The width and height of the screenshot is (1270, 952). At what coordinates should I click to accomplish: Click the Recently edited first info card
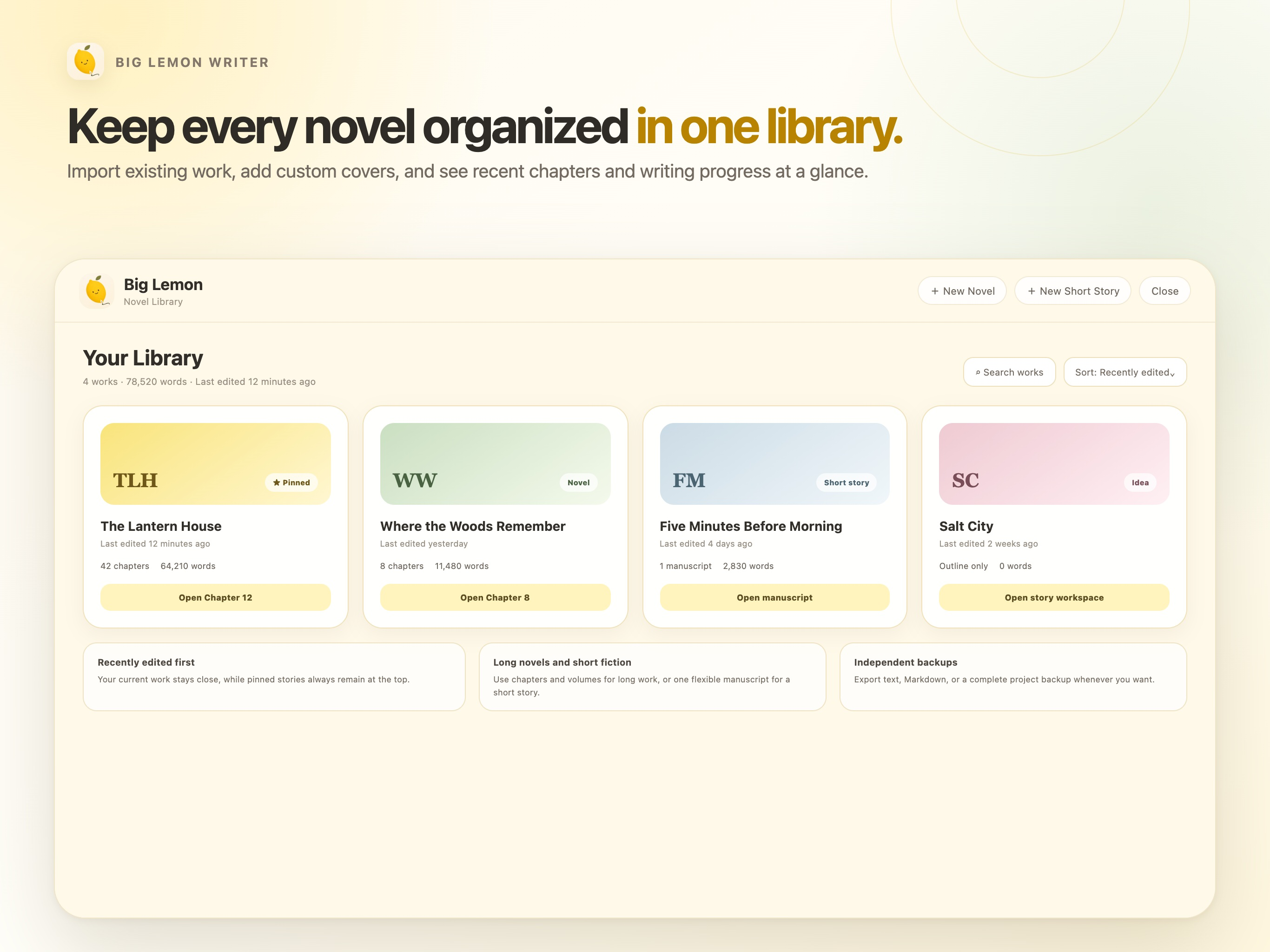[274, 676]
